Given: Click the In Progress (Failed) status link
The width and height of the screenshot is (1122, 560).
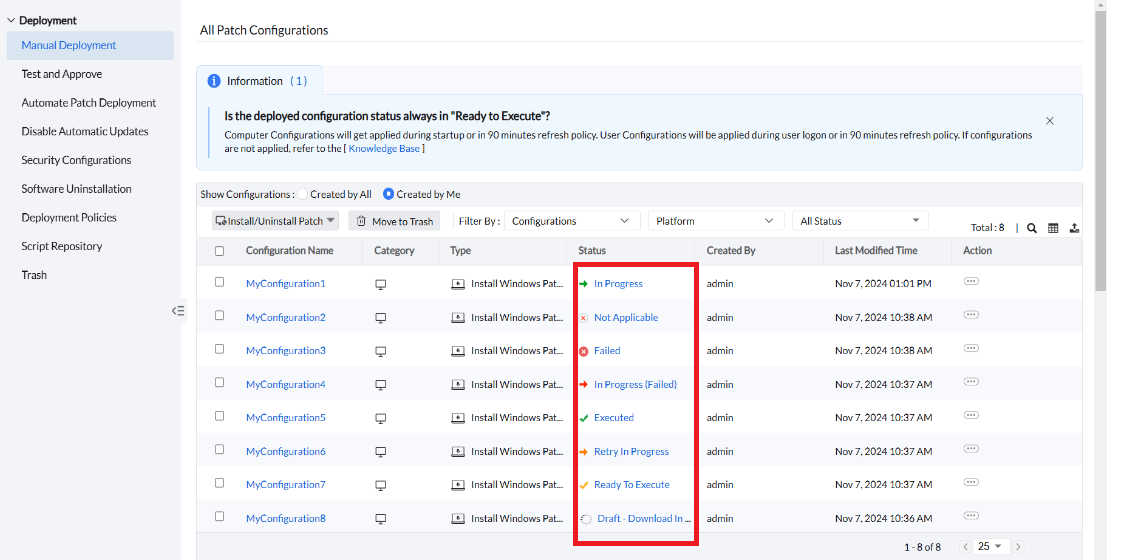Looking at the screenshot, I should point(635,384).
